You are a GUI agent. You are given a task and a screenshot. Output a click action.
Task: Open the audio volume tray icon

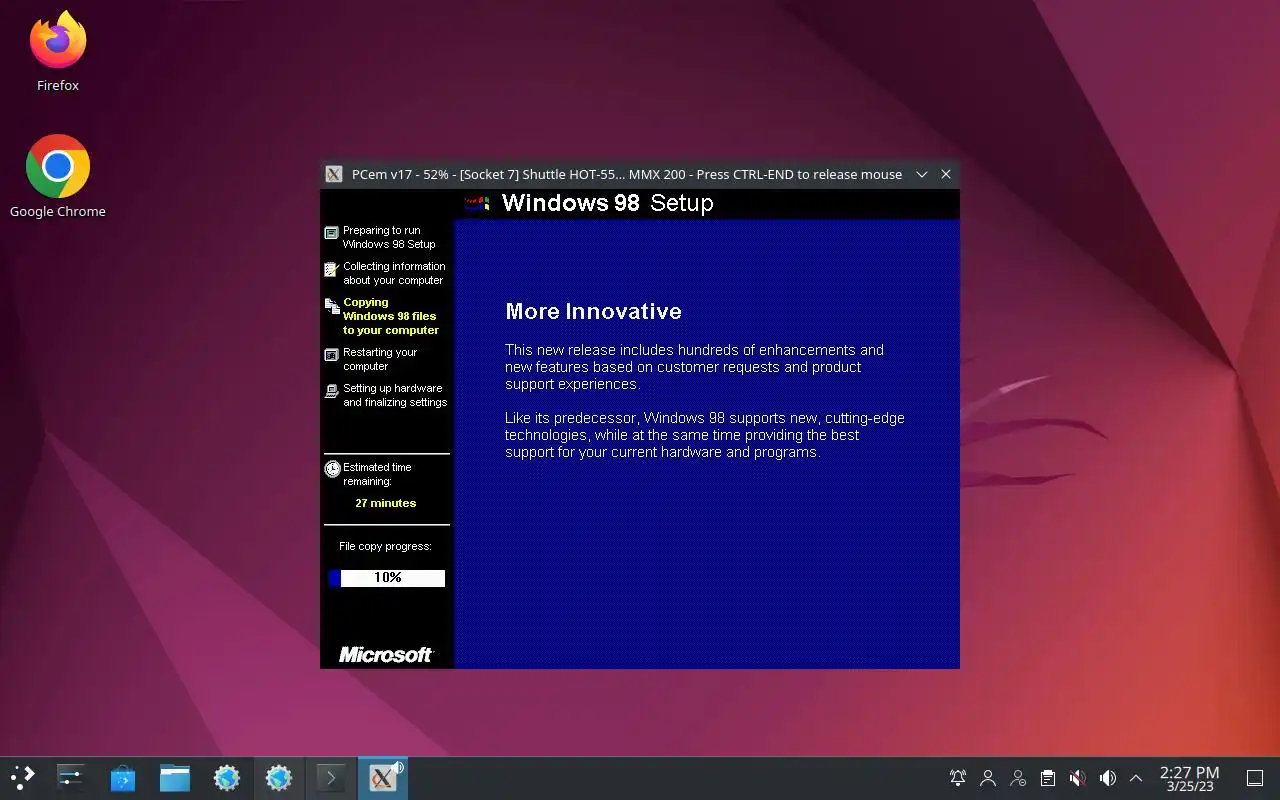1107,778
